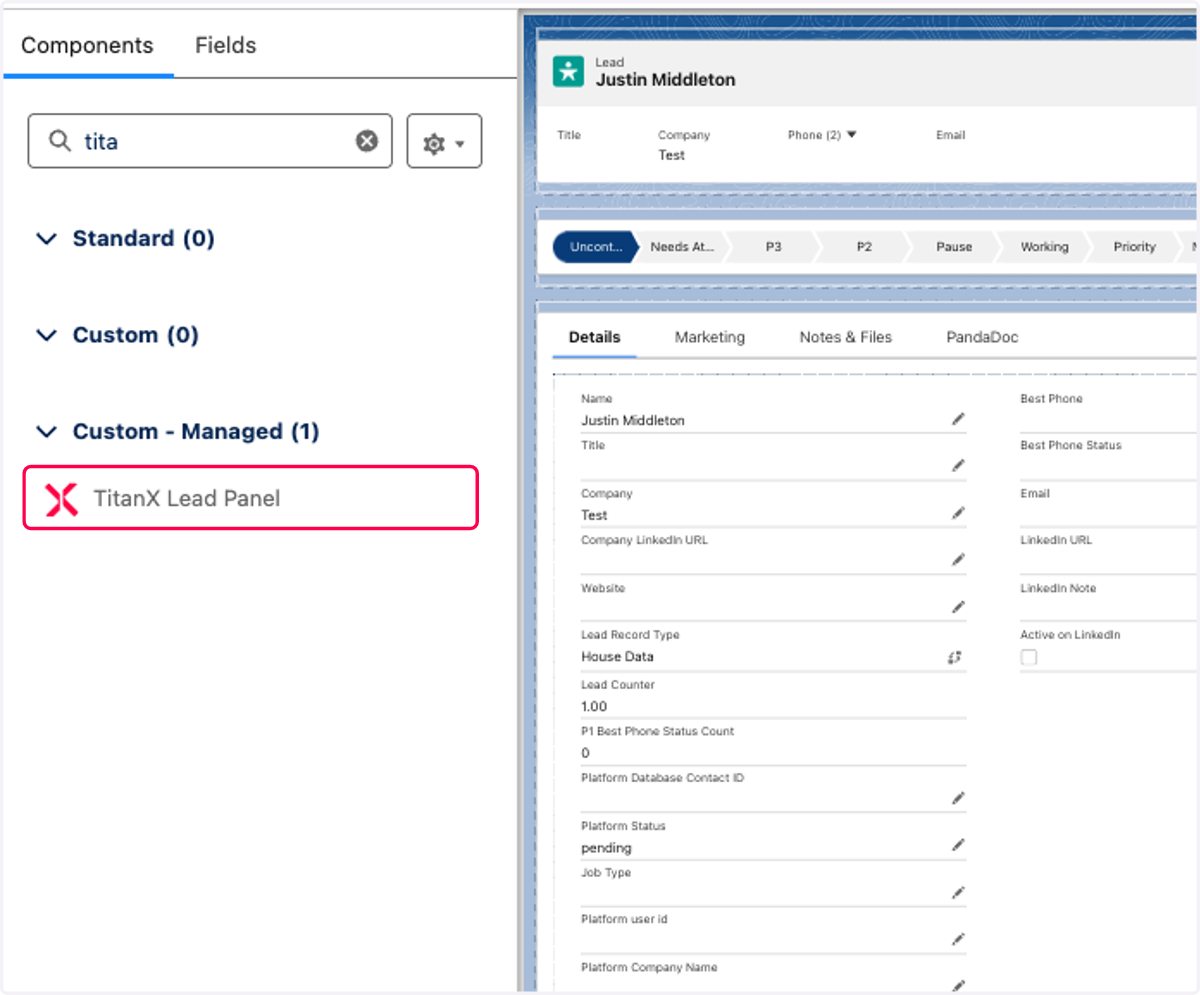
Task: Click the Best Phone field label
Action: coord(1051,399)
